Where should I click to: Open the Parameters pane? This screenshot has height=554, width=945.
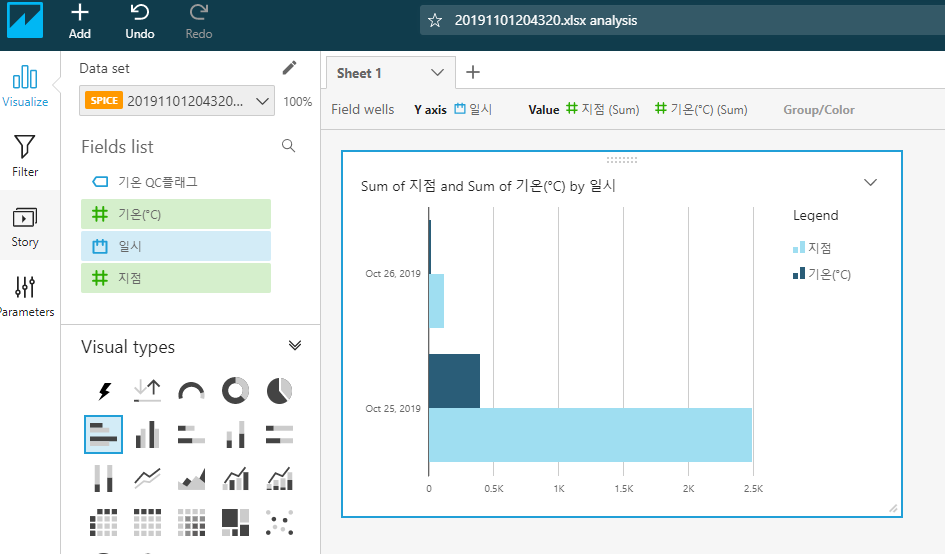[25, 296]
